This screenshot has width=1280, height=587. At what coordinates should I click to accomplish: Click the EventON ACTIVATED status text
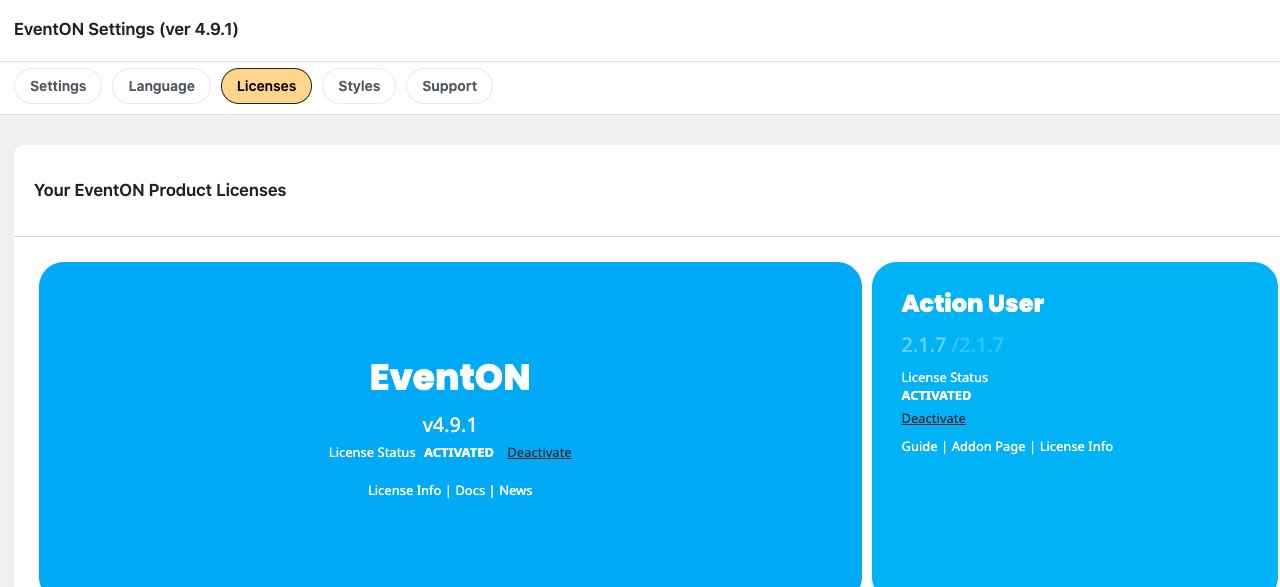(459, 453)
